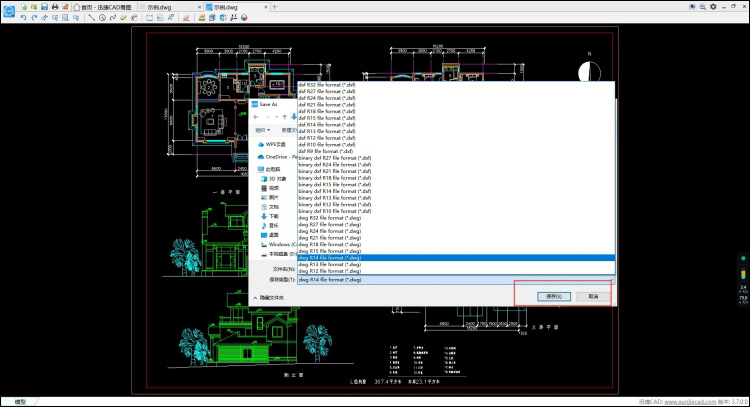Open www.xunjiecad.com link in status bar
The width and height of the screenshot is (750, 407).
pos(690,402)
